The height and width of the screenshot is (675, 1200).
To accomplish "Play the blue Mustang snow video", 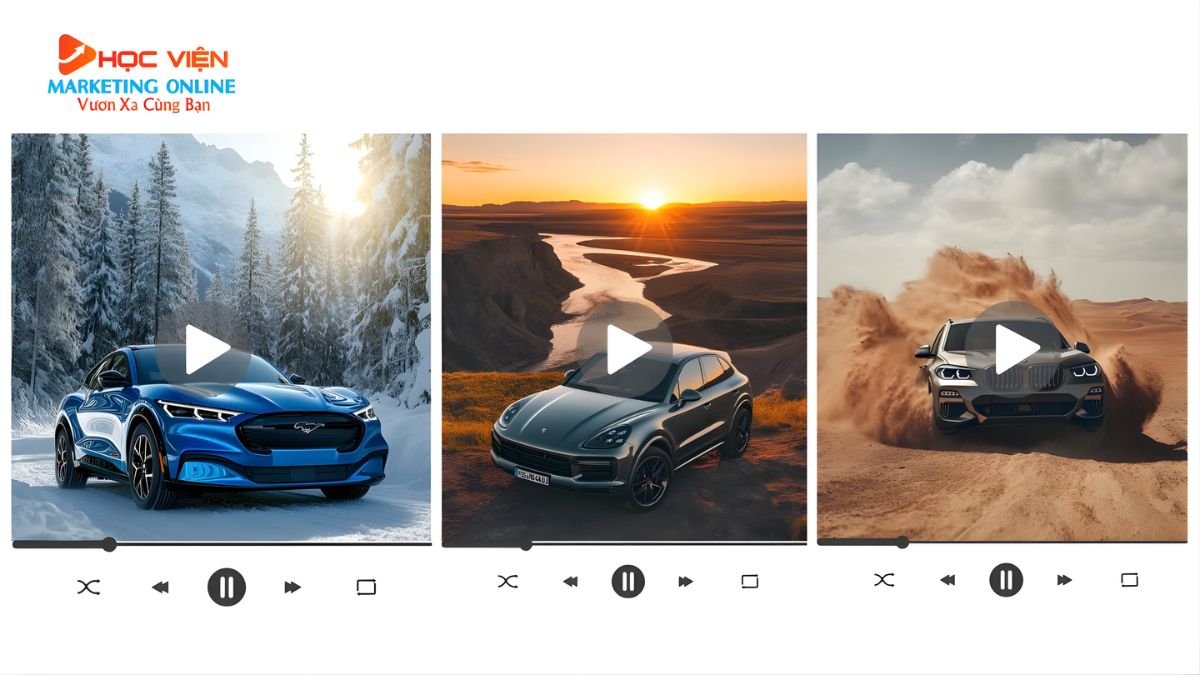I will (x=206, y=349).
